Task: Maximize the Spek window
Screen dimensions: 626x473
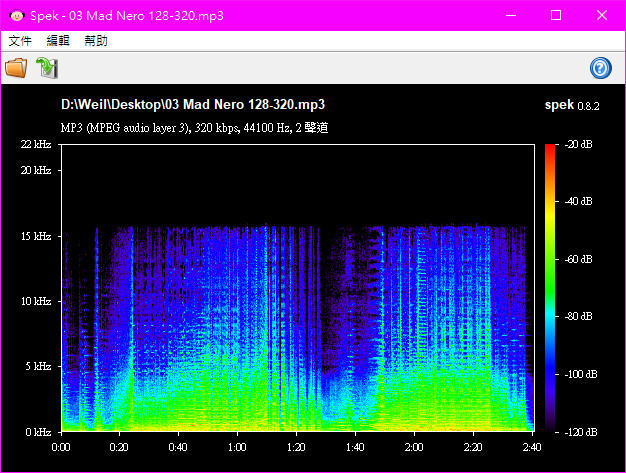Action: pyautogui.click(x=556, y=15)
